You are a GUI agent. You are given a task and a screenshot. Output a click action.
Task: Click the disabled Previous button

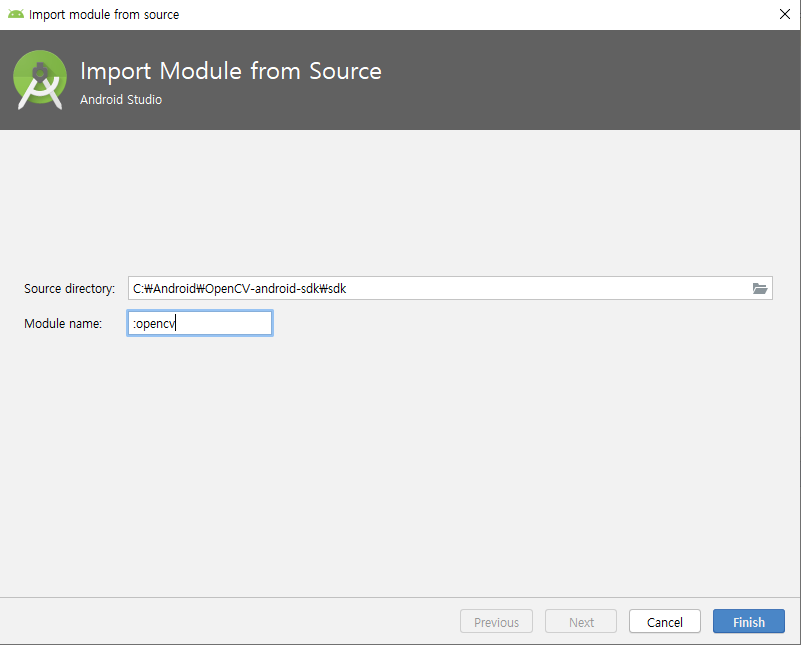496,622
